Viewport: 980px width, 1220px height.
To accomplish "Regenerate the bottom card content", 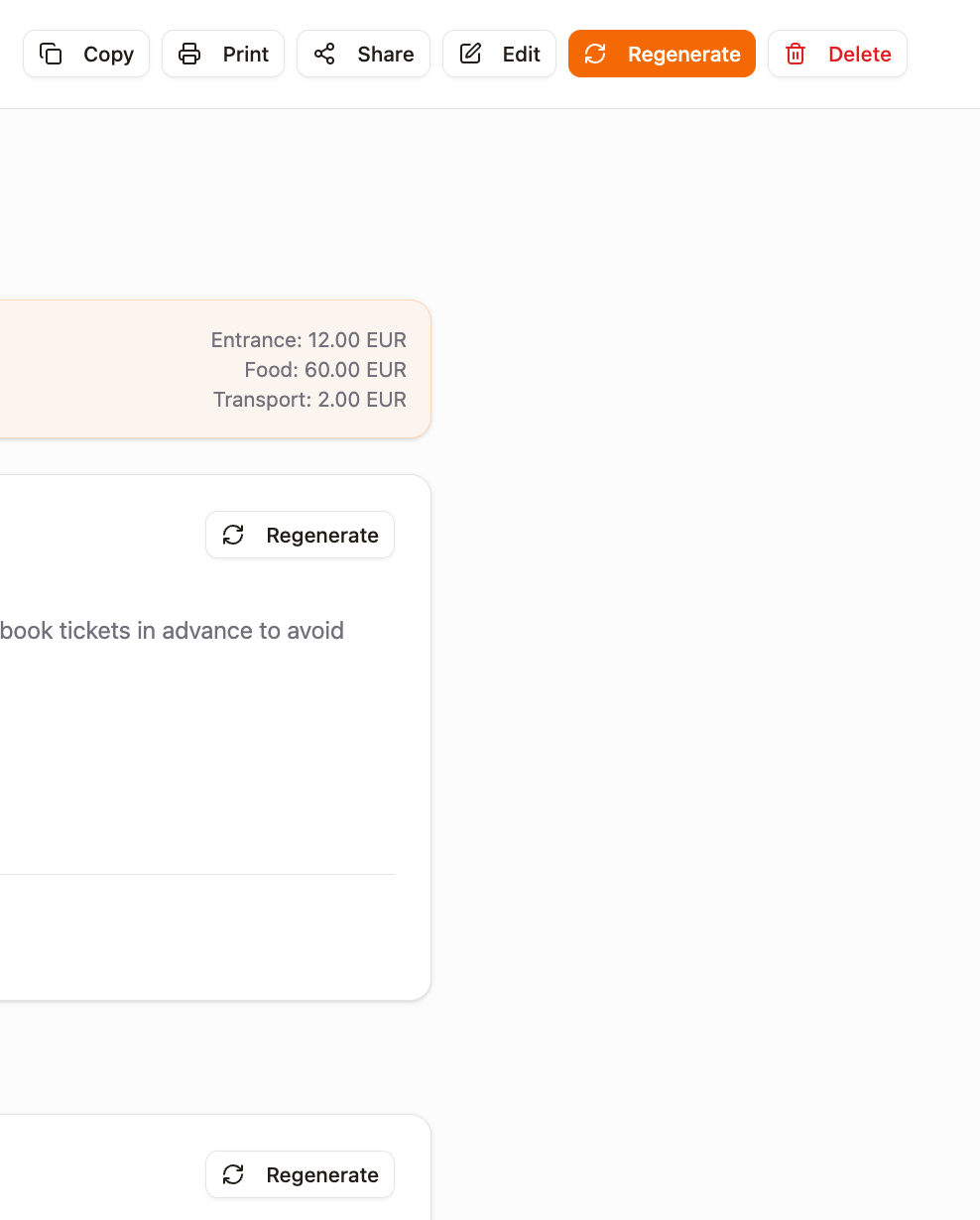I will (x=300, y=1174).
